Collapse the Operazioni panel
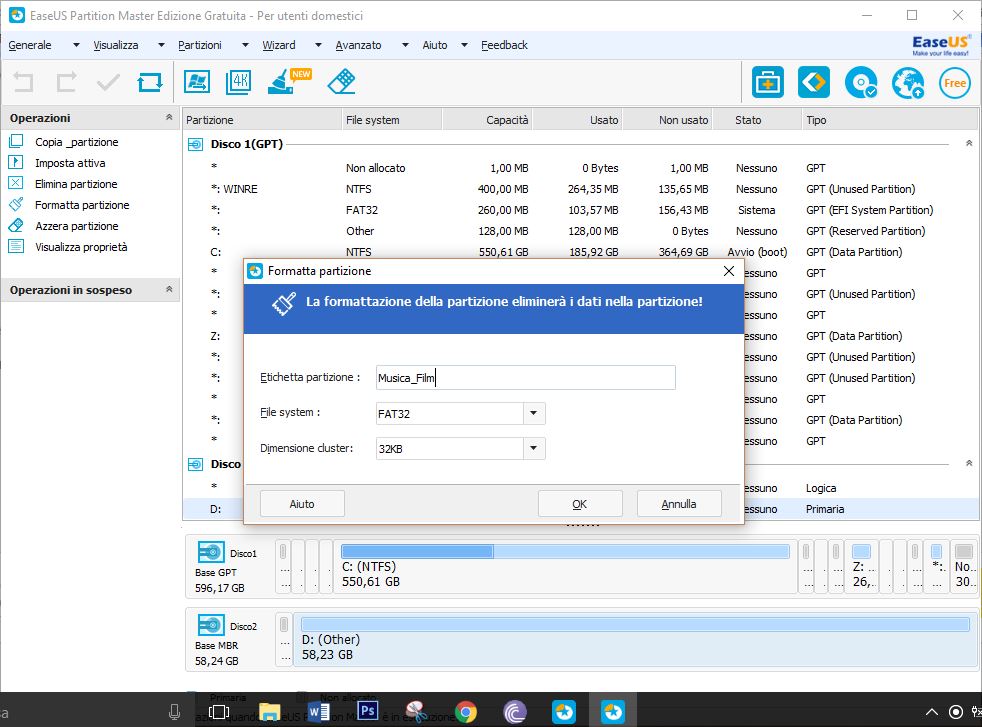The height and width of the screenshot is (727, 982). tap(168, 117)
